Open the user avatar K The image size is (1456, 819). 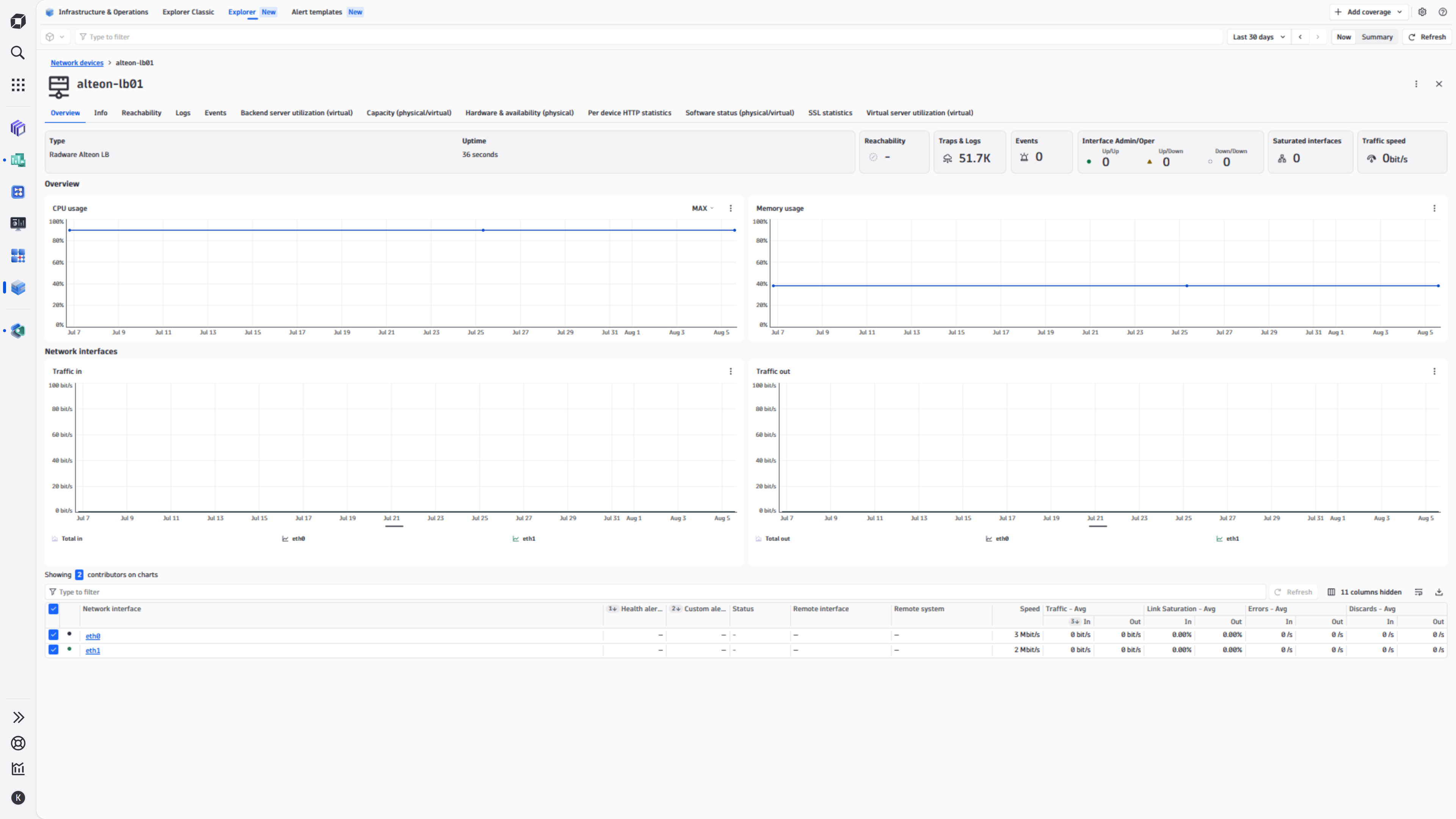pyautogui.click(x=18, y=797)
